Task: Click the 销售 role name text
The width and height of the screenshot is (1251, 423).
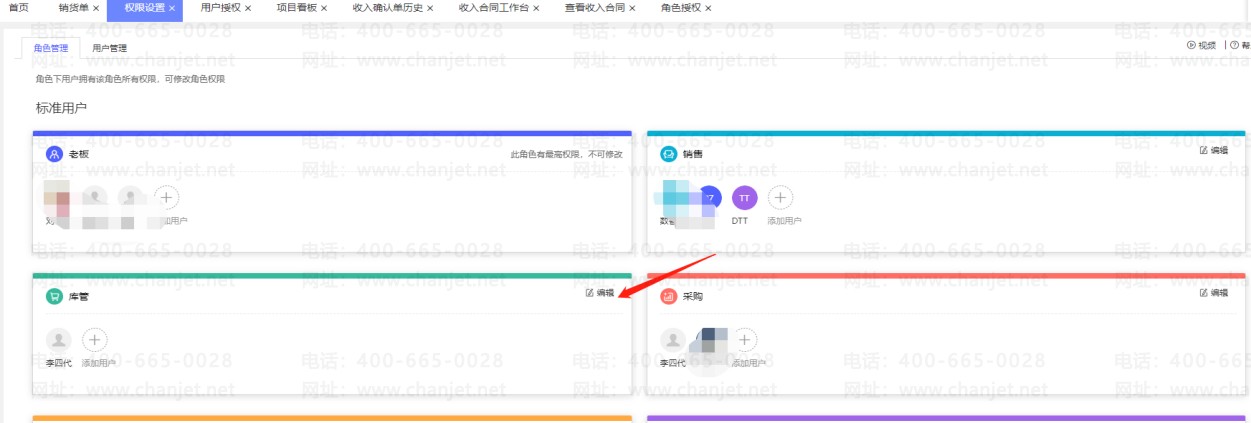Action: pos(693,154)
